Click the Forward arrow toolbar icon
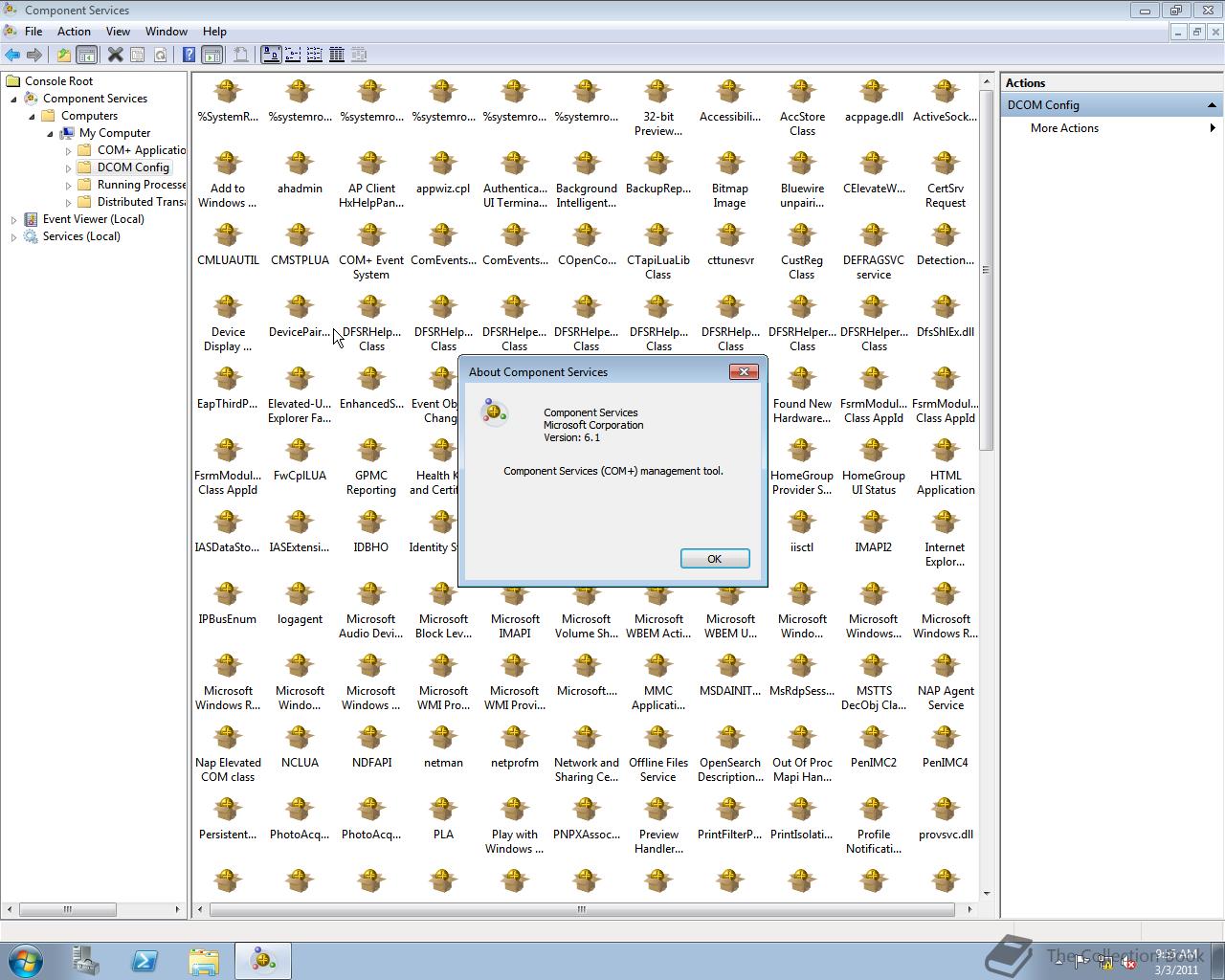Screen dimensions: 1225x980 34,56
